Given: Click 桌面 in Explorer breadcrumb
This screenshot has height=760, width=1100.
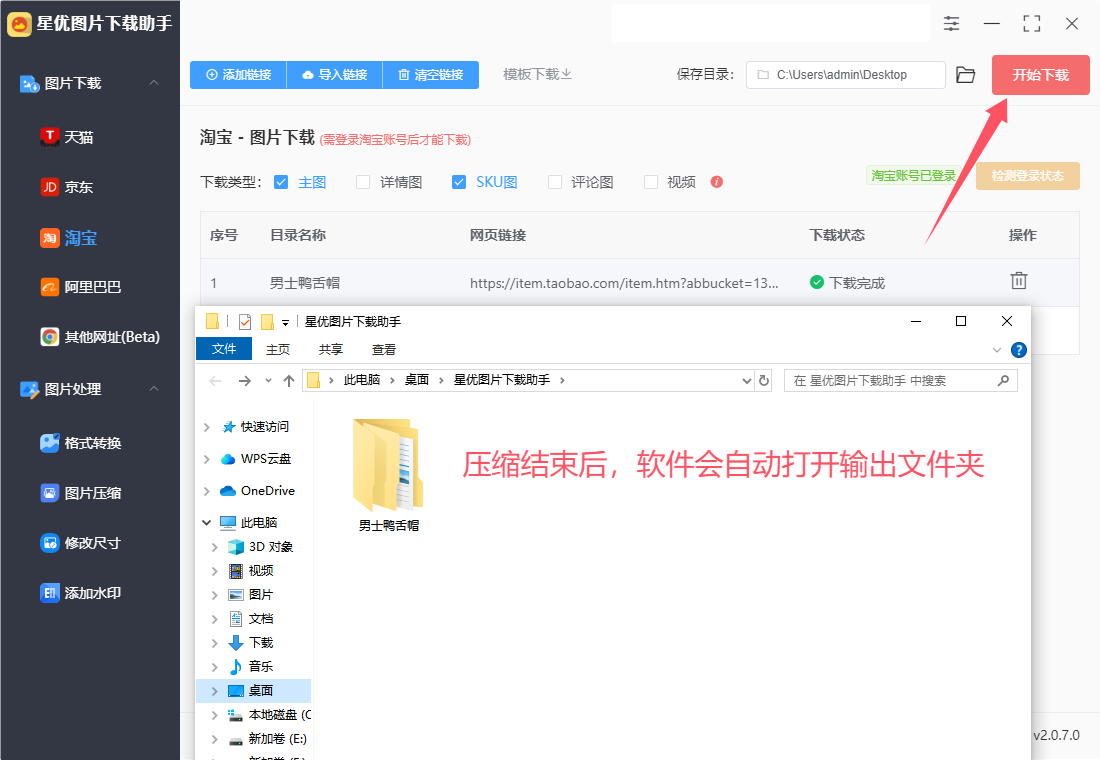Looking at the screenshot, I should pyautogui.click(x=417, y=380).
